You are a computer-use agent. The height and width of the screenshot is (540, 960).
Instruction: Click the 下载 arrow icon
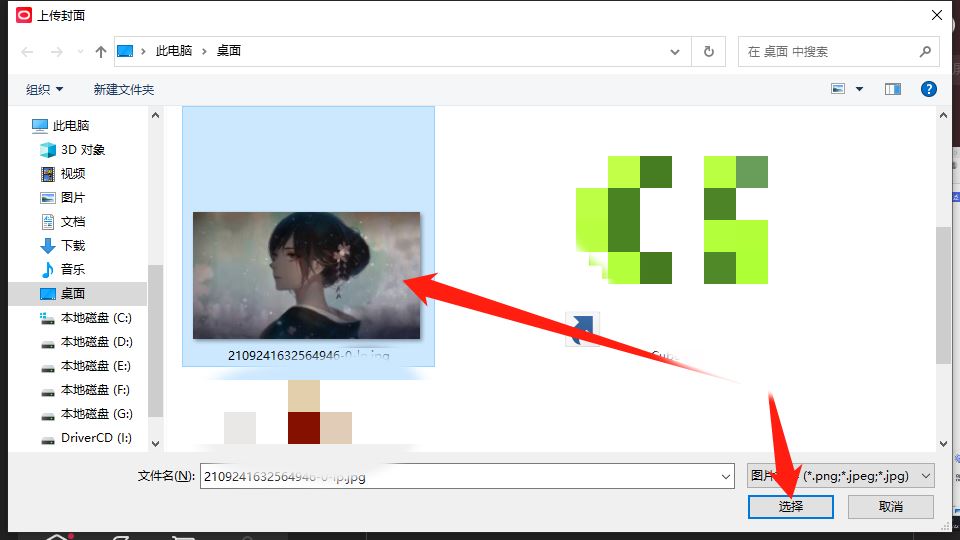pyautogui.click(x=48, y=246)
